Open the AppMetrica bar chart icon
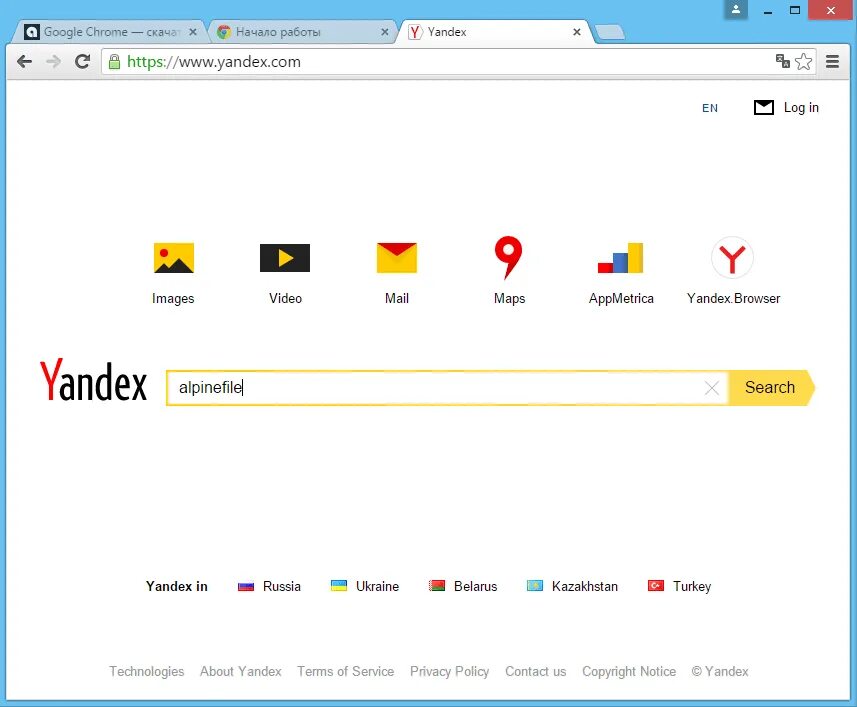The height and width of the screenshot is (707, 857). tap(620, 258)
